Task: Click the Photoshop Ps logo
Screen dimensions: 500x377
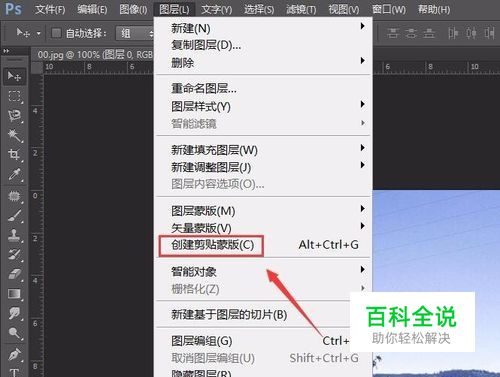Action: (14, 9)
